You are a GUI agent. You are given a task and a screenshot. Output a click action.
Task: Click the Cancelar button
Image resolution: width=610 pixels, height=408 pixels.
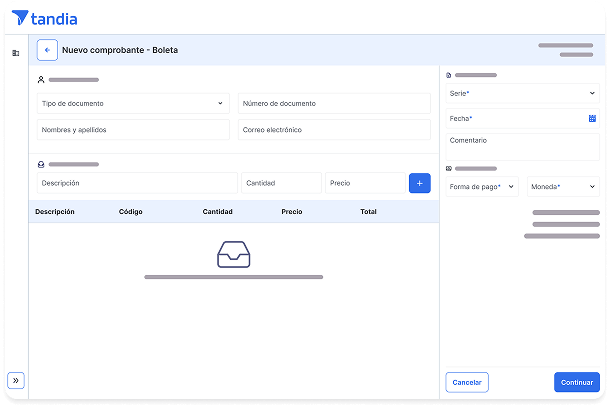point(466,382)
